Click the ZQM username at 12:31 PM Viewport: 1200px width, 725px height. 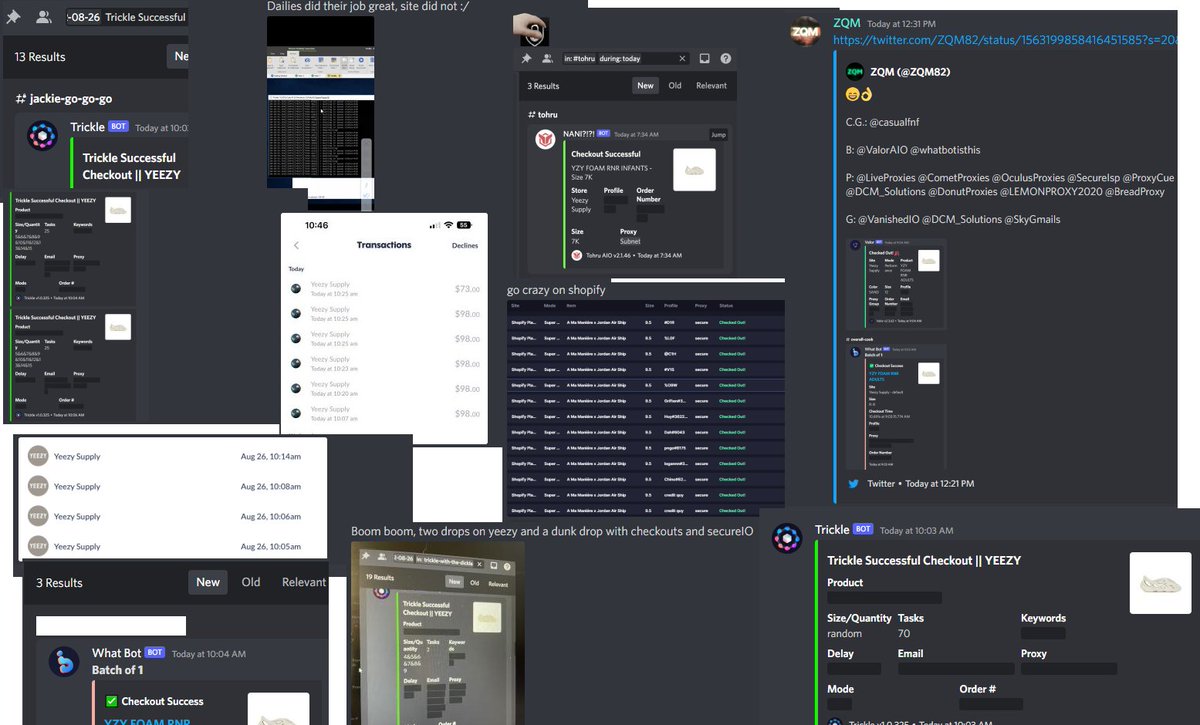[846, 23]
